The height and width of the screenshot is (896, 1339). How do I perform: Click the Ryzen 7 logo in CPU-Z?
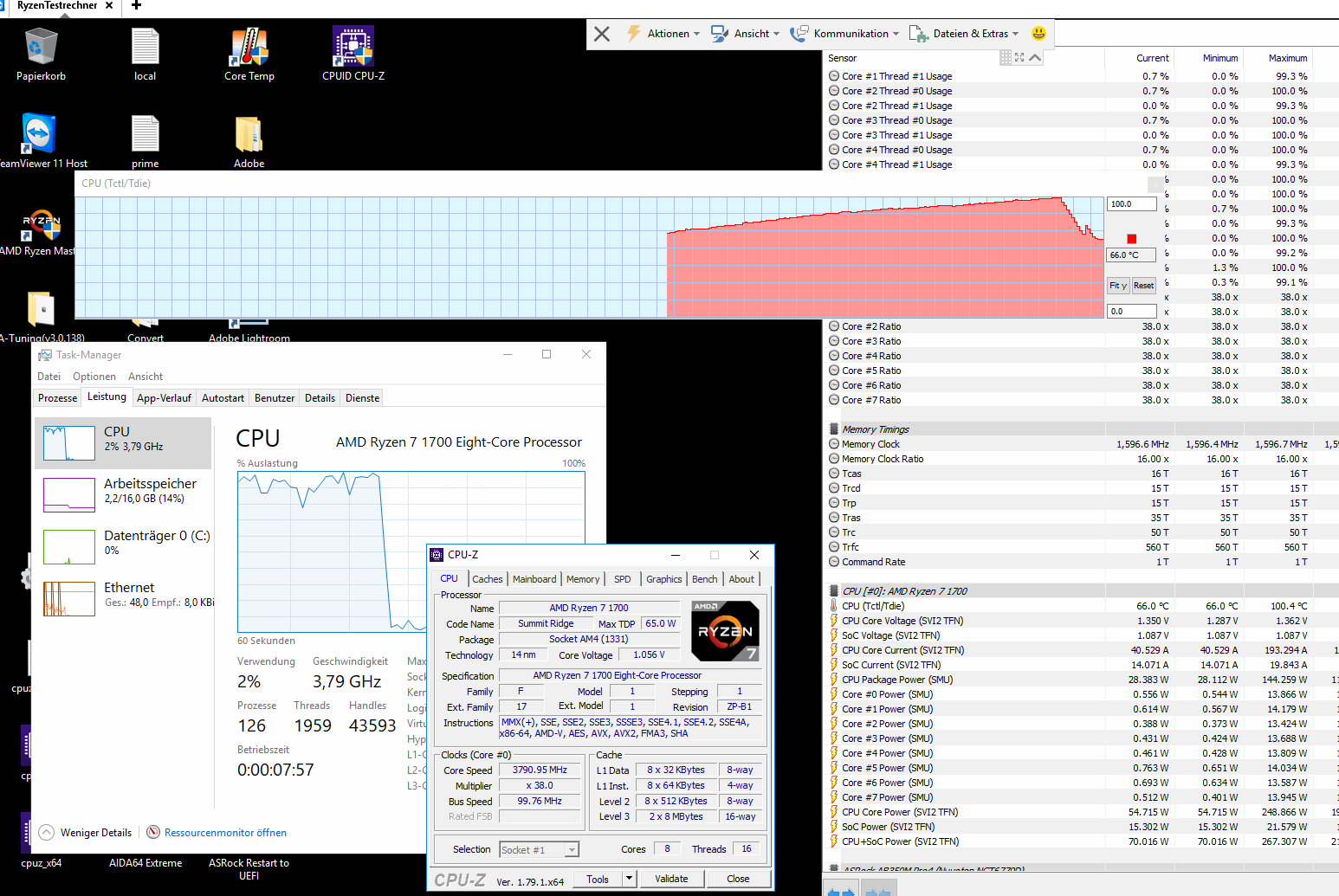coord(726,631)
